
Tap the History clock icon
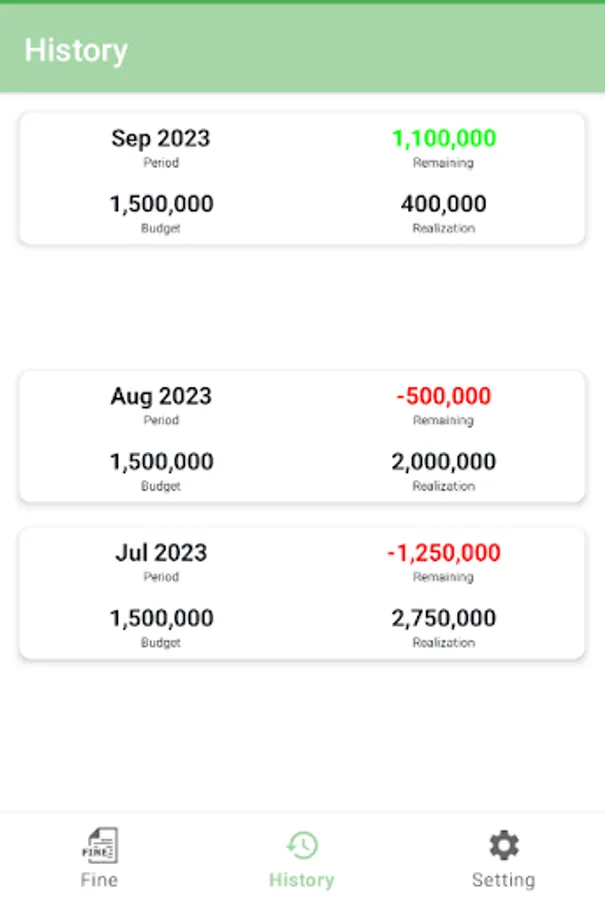pyautogui.click(x=301, y=846)
